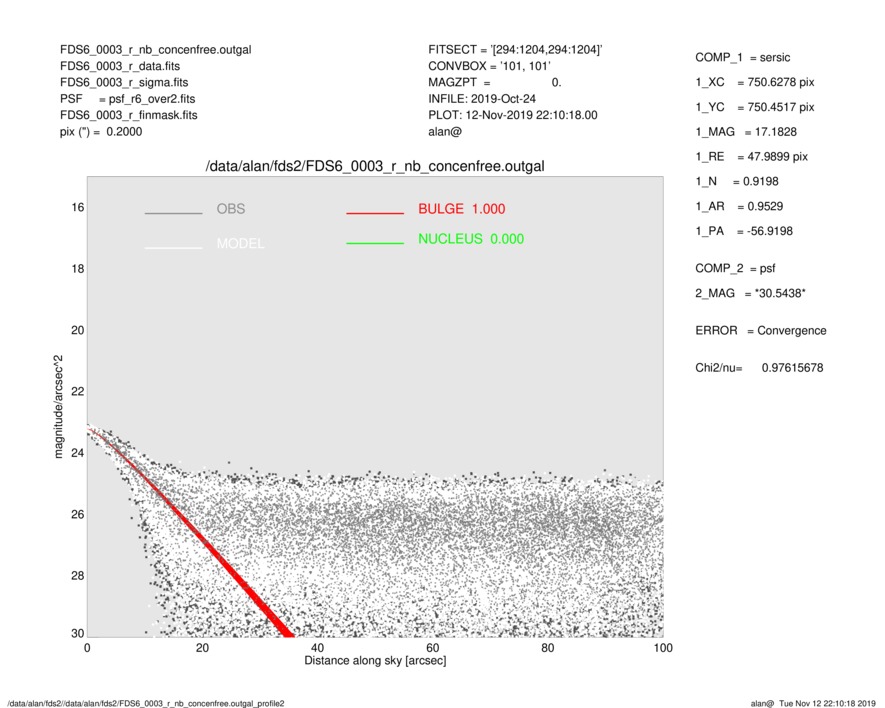This screenshot has height=708, width=885.
Task: Click the y-axis tick label 16
Action: [78, 208]
